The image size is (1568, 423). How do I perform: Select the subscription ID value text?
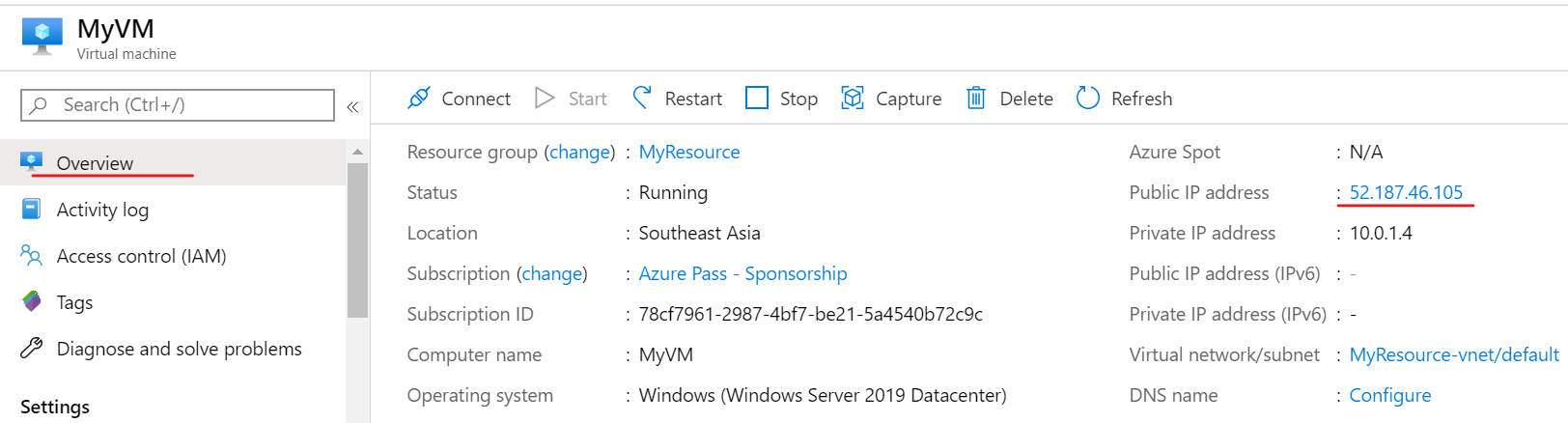point(811,314)
